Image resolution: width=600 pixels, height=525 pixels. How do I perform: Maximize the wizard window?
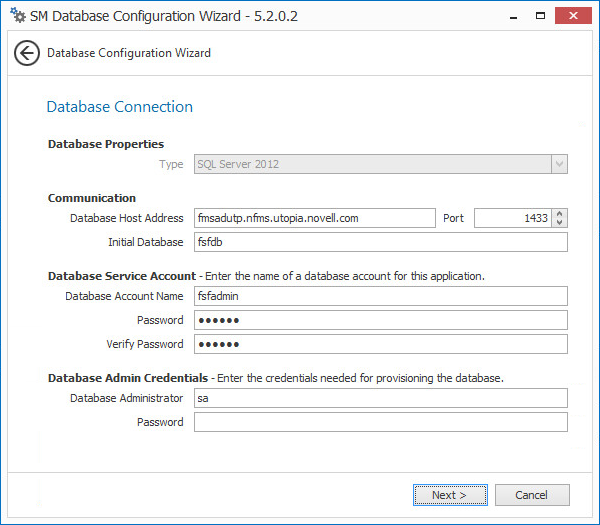coord(541,16)
